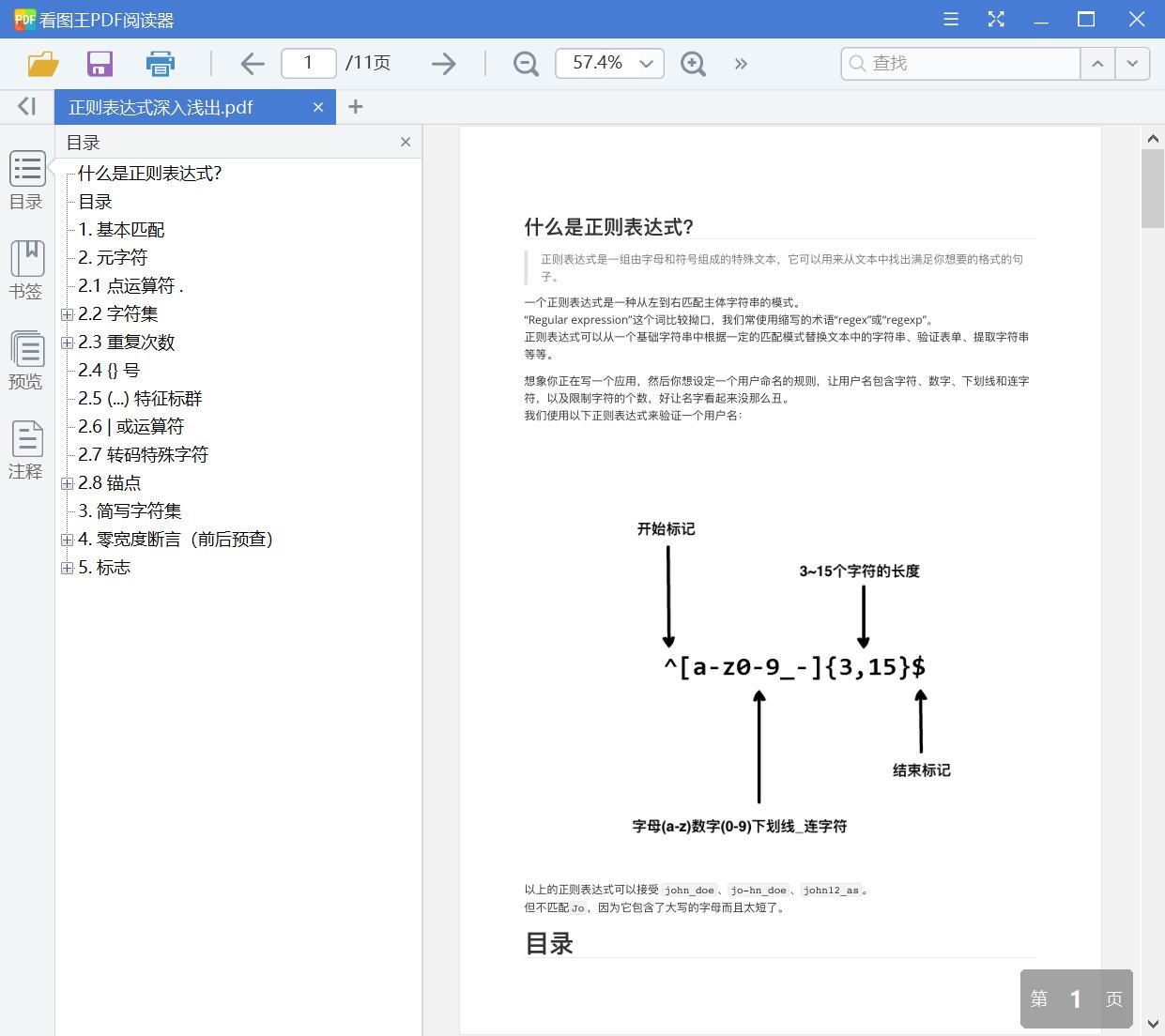Viewport: 1165px width, 1036px height.
Task: Find the previous search result arrow
Action: [1097, 64]
